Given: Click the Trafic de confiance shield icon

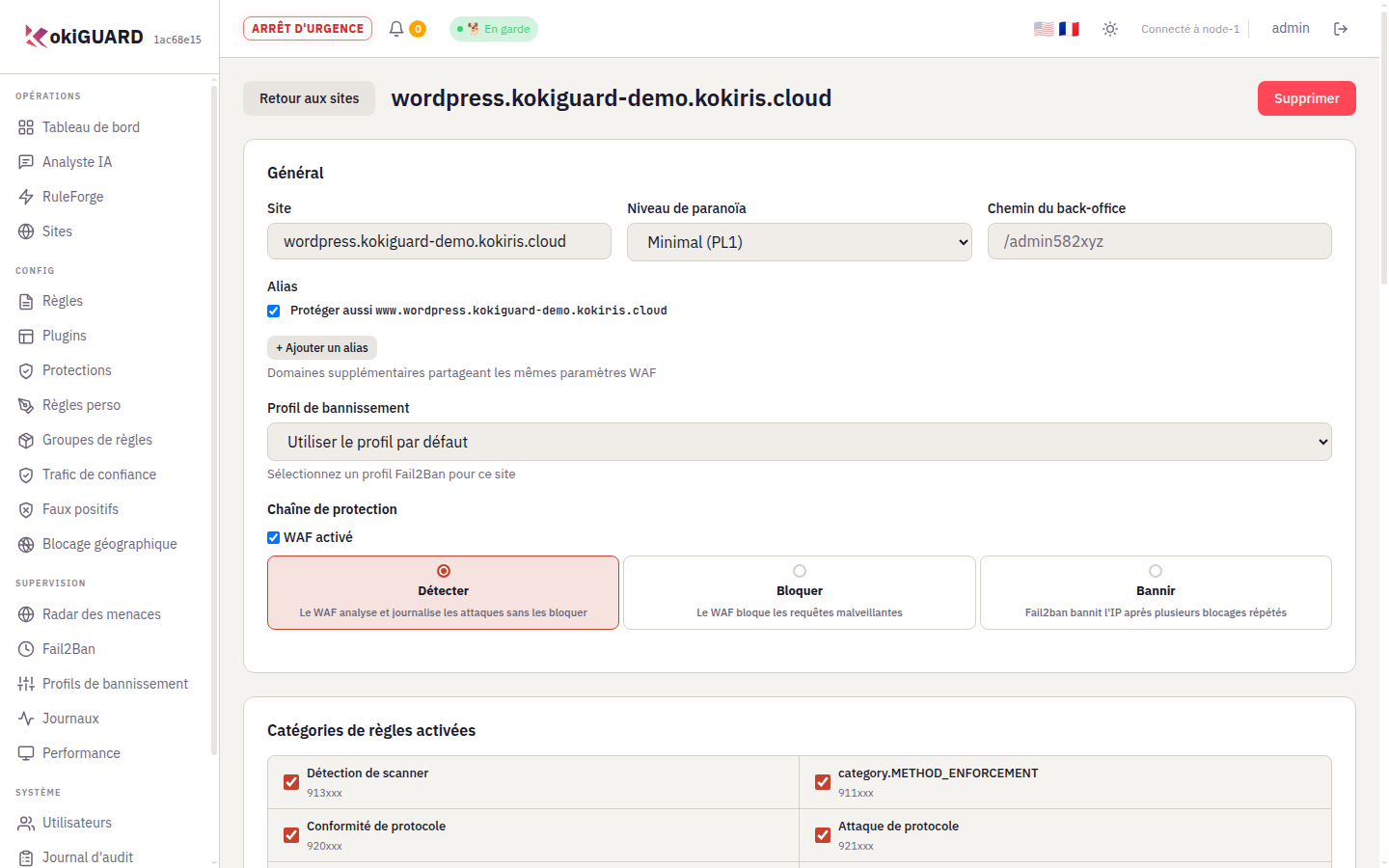Looking at the screenshot, I should (x=26, y=475).
